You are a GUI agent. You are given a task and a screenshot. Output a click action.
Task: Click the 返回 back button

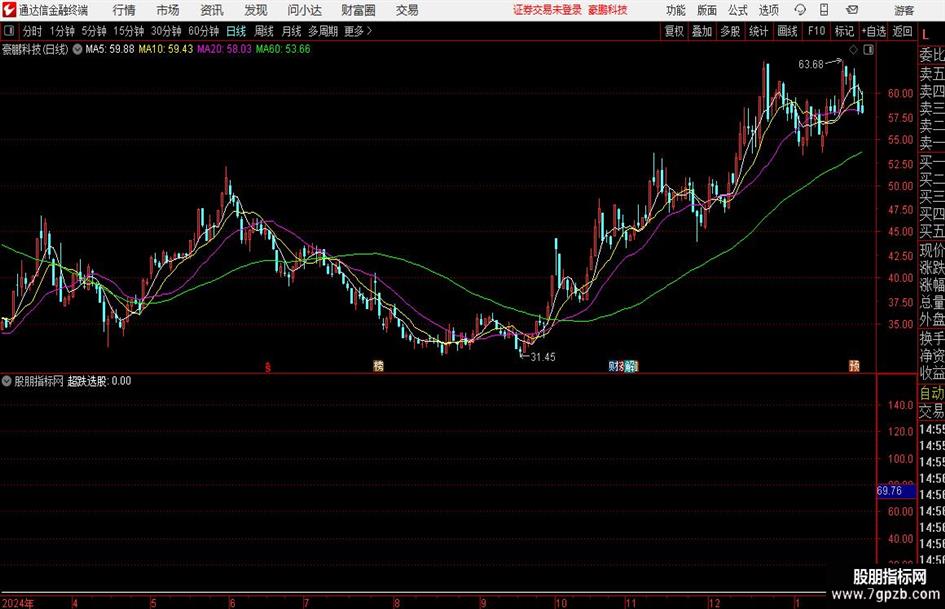(902, 31)
